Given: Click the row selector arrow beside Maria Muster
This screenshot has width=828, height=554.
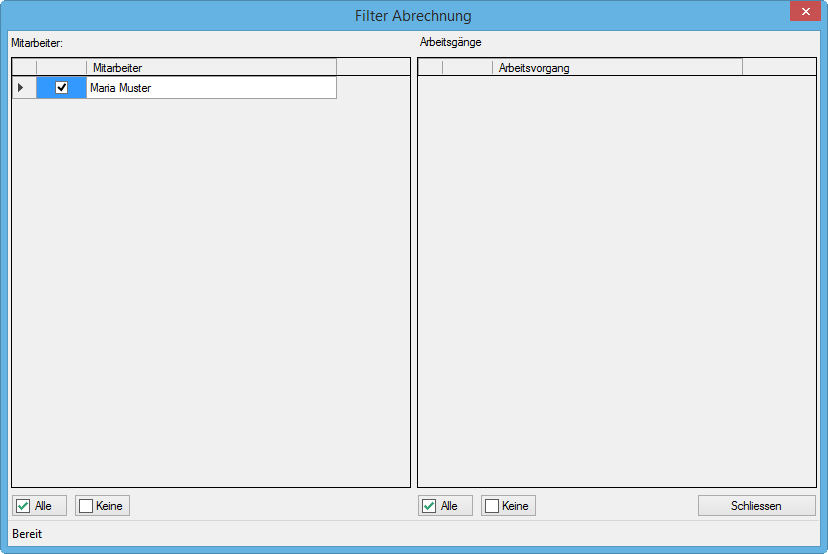Looking at the screenshot, I should [x=22, y=88].
